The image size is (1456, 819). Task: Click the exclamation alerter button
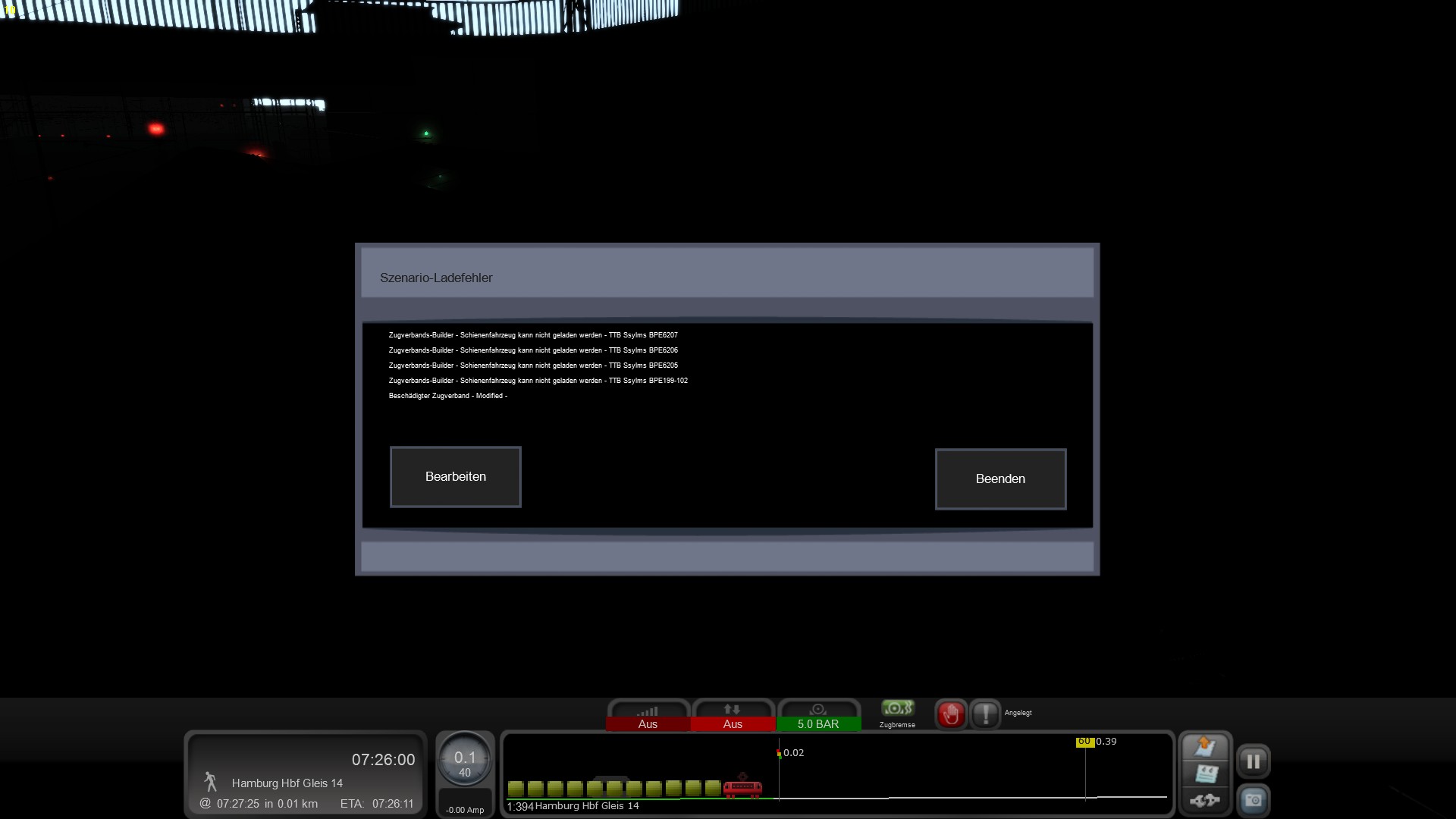tap(985, 714)
